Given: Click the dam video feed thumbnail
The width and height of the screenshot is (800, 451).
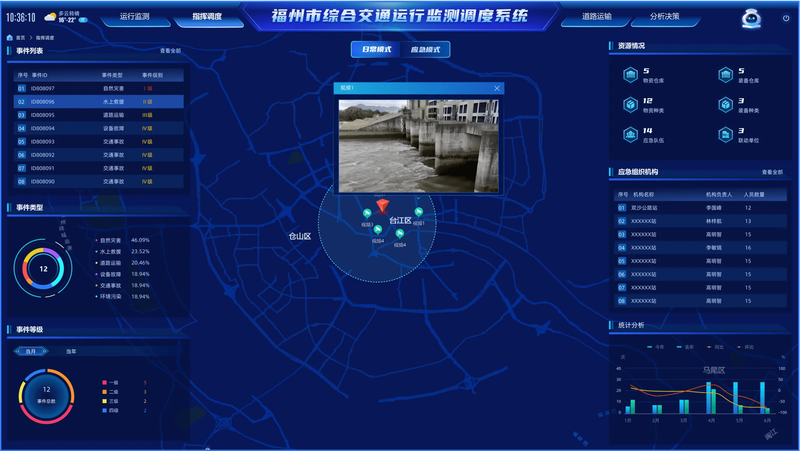Looking at the screenshot, I should pyautogui.click(x=418, y=146).
